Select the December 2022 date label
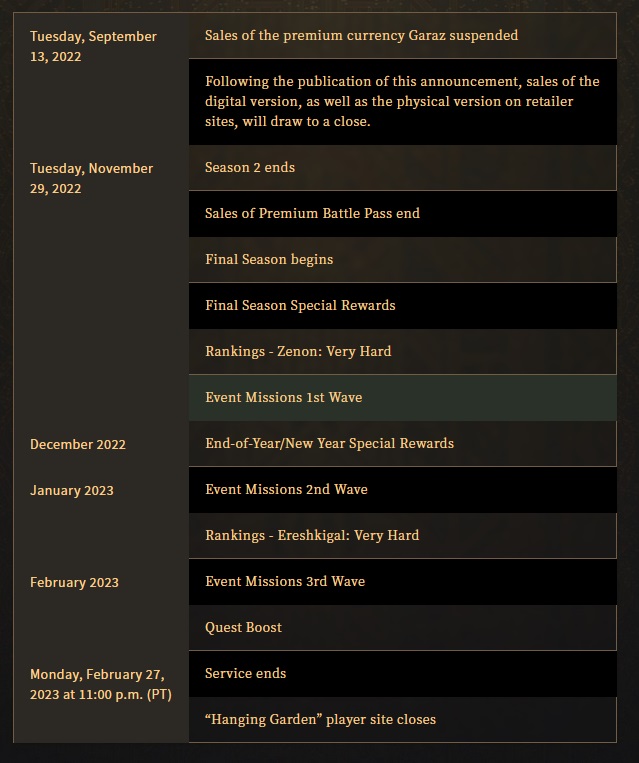The height and width of the screenshot is (763, 639). coord(78,444)
